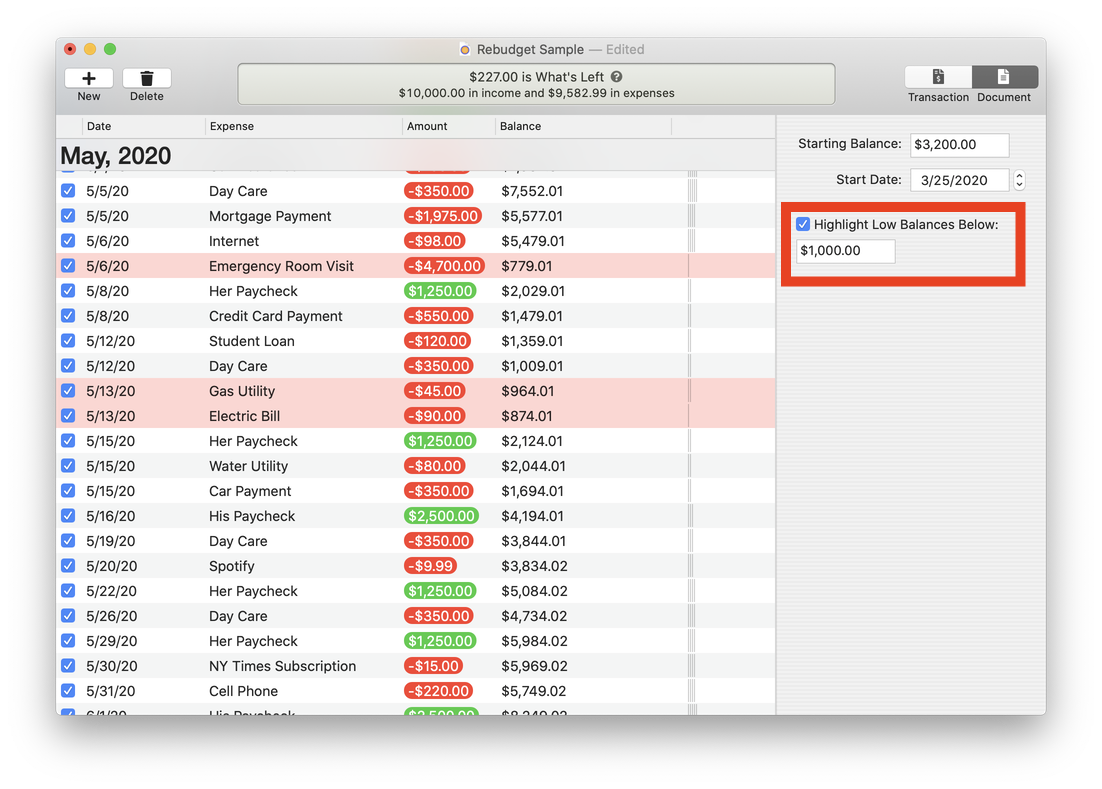Select the -$9.99 Spotify amount badge

coord(431,566)
